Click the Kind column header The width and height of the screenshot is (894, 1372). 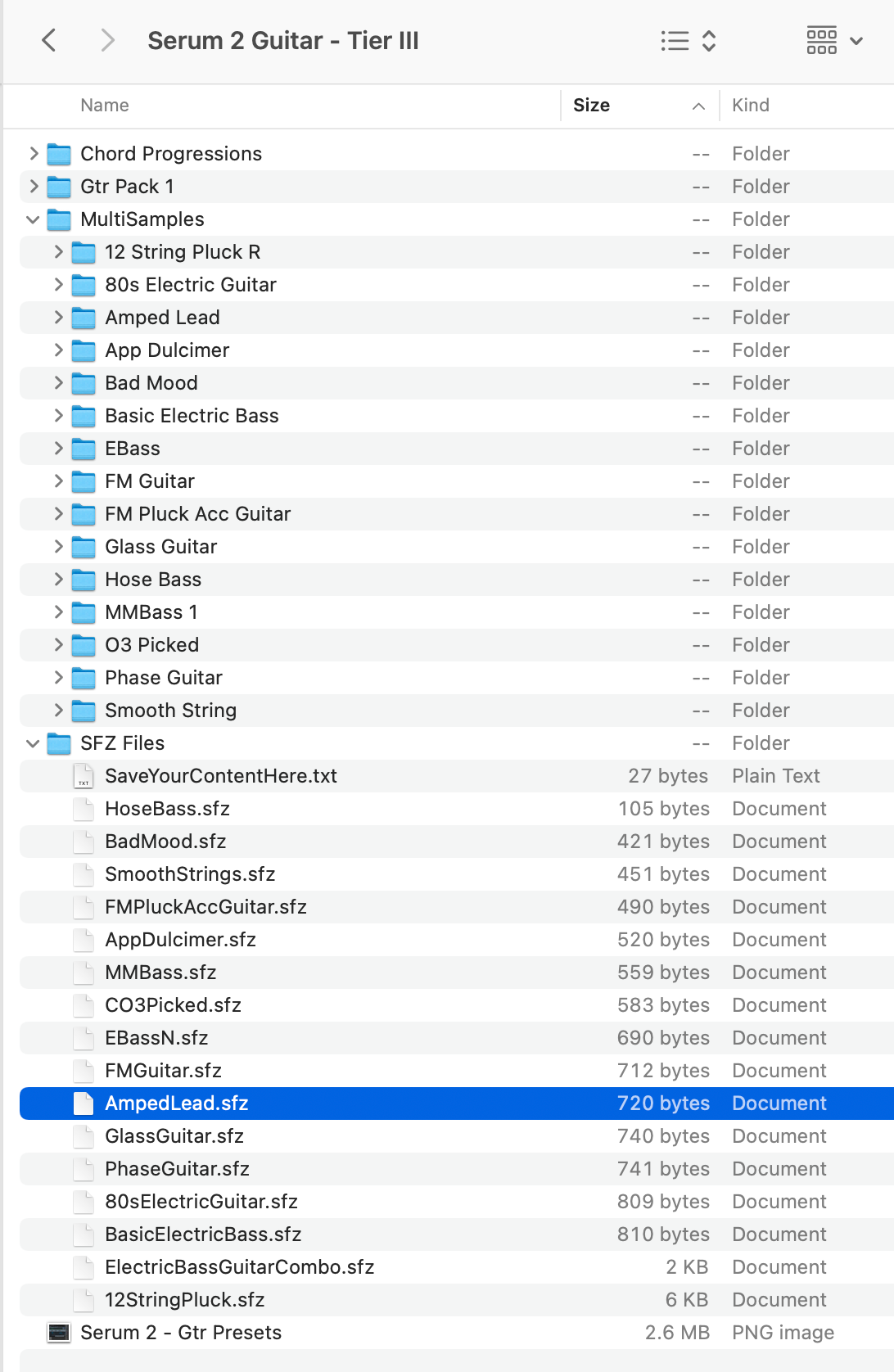coord(751,106)
